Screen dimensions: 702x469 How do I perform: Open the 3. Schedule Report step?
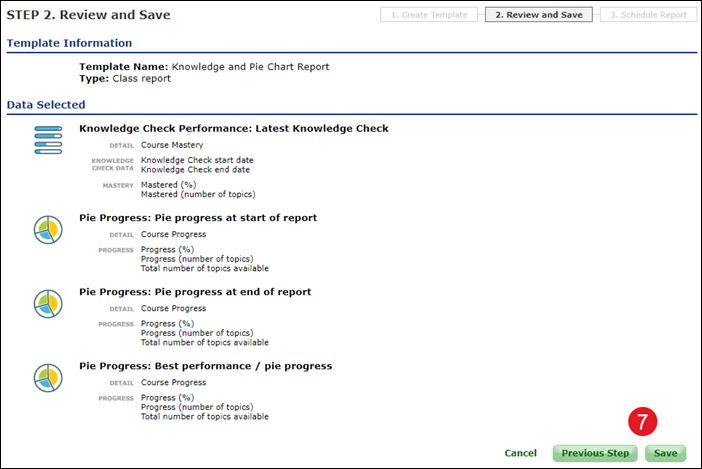click(x=648, y=15)
